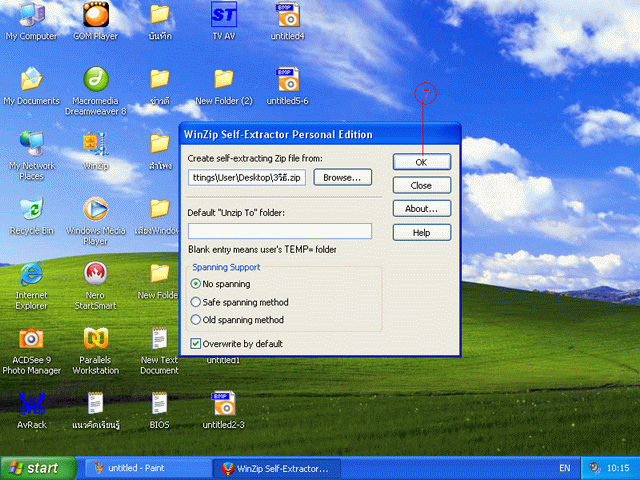
Task: Choose Safe spanning method option
Action: 240,302
